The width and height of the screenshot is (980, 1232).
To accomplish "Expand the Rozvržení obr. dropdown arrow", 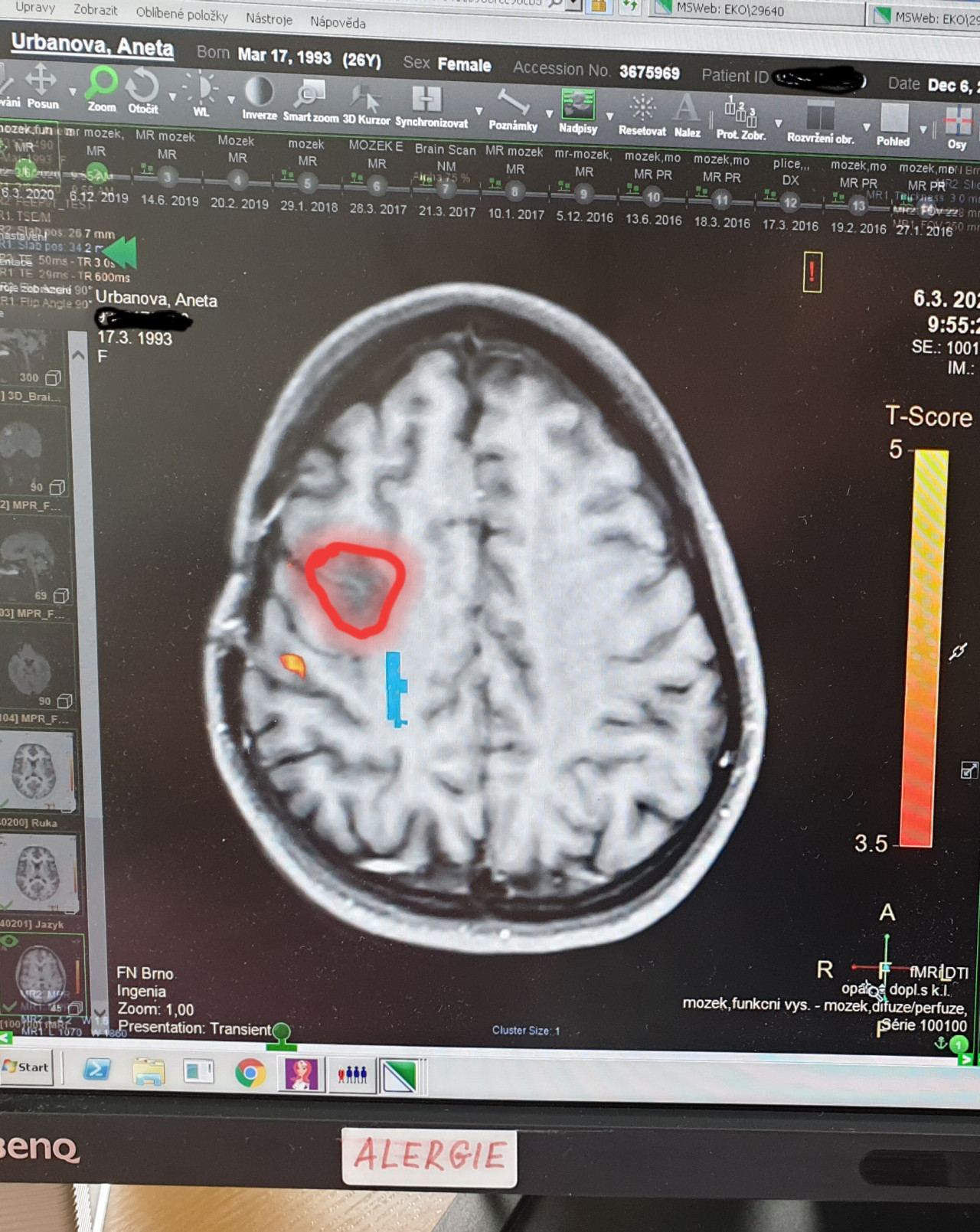I will 866,127.
